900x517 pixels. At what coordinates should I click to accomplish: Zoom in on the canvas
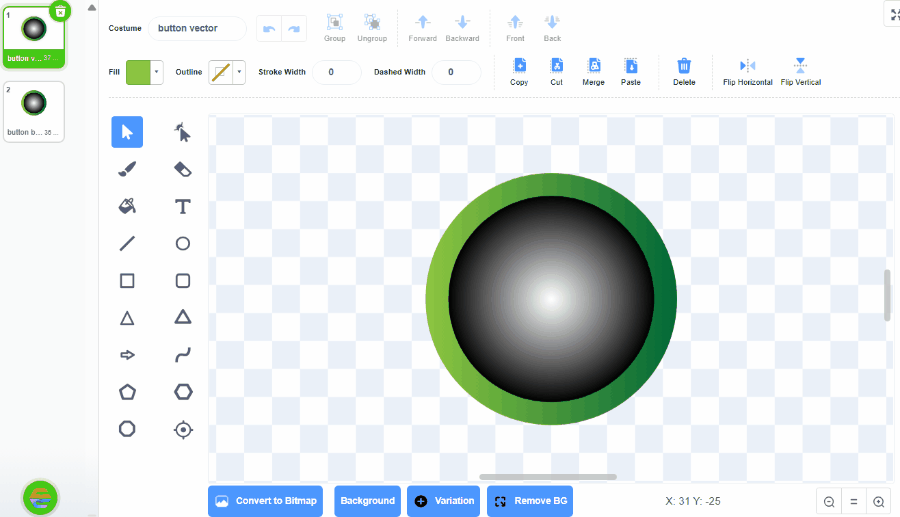point(879,502)
